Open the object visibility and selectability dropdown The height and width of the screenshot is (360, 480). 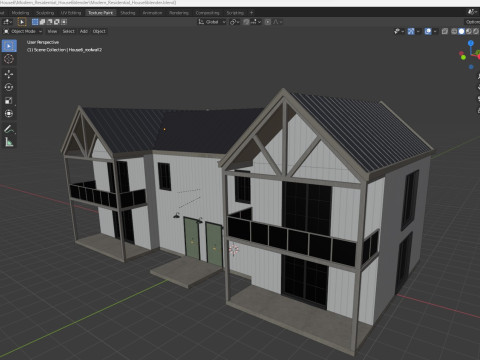398,31
